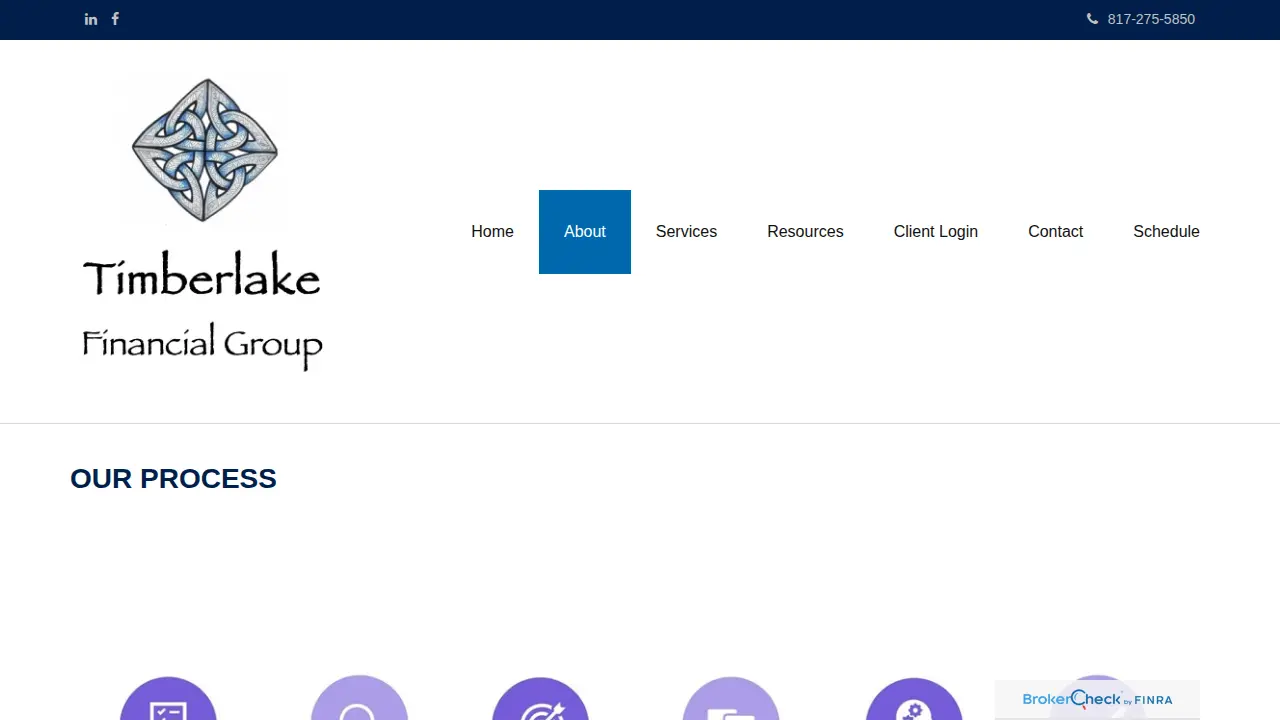Open the Services menu
The width and height of the screenshot is (1280, 720).
[686, 232]
